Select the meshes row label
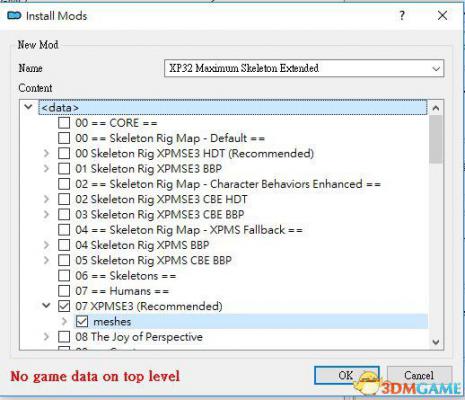The image size is (465, 400). [112, 322]
